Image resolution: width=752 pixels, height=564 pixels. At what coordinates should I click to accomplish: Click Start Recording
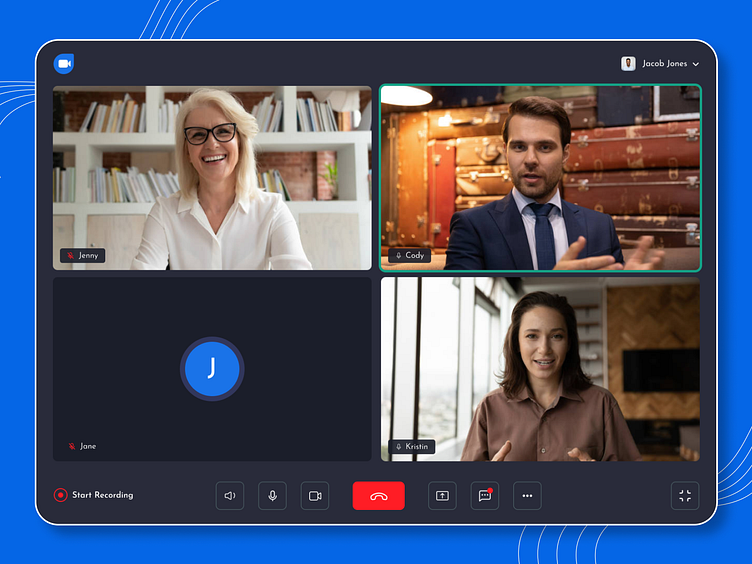tap(94, 495)
